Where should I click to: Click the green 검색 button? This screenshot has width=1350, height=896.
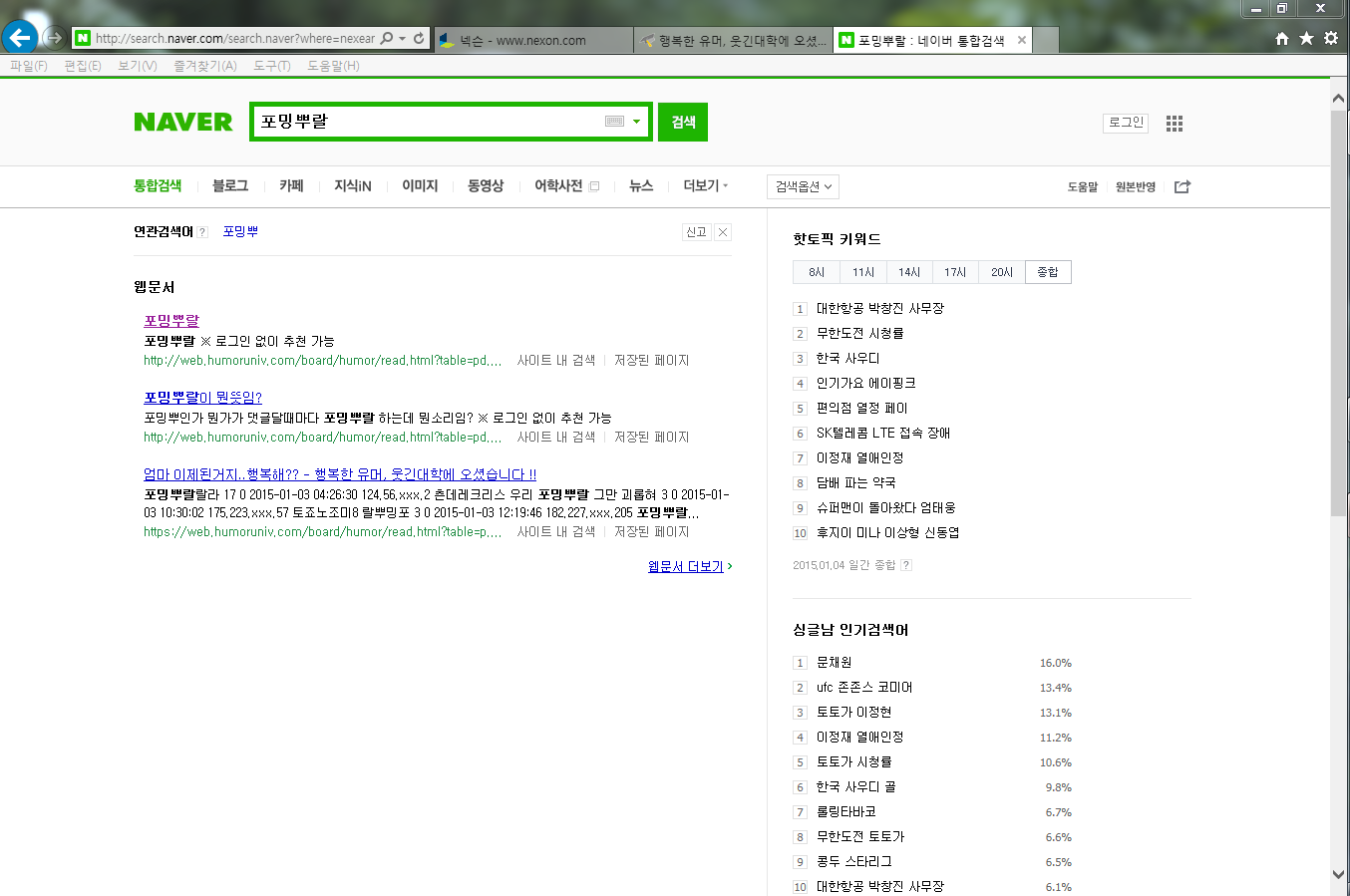(x=683, y=122)
